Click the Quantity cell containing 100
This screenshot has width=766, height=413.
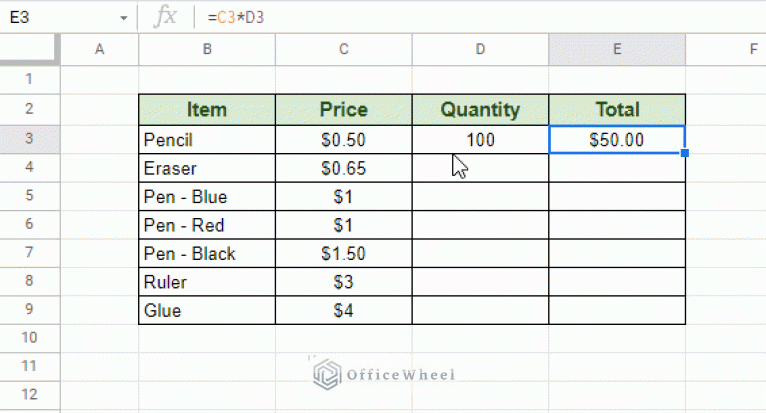click(x=481, y=140)
